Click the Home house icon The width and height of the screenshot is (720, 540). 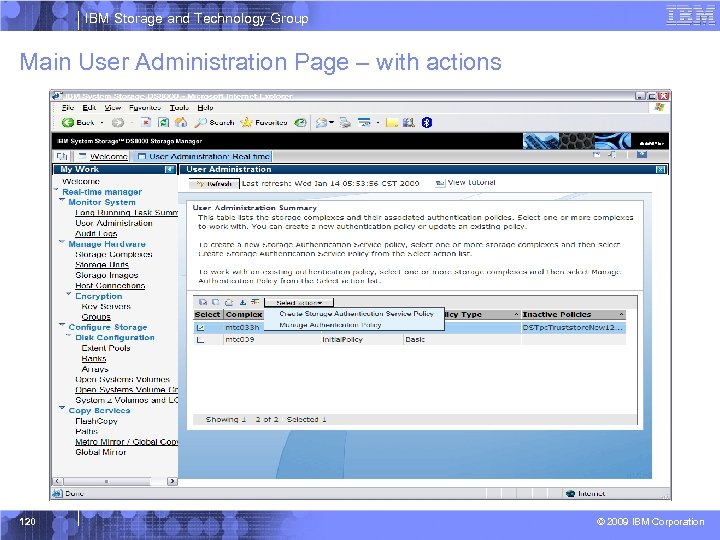point(181,122)
